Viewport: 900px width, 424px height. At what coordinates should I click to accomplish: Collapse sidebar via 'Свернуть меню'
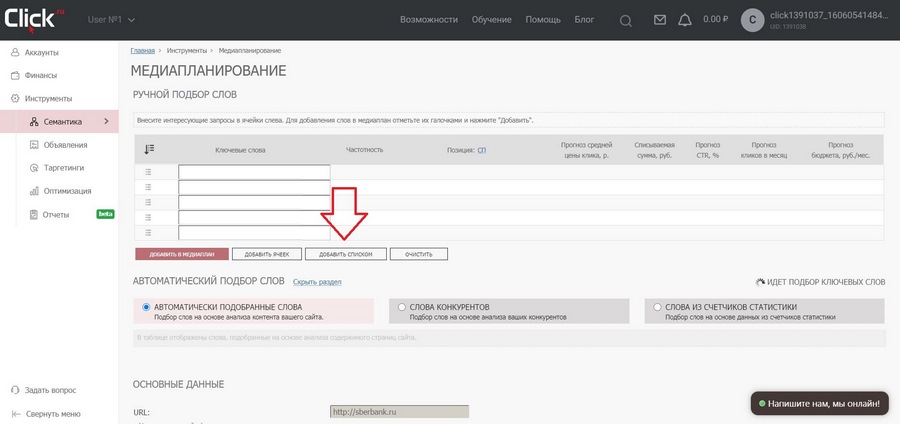click(x=52, y=413)
